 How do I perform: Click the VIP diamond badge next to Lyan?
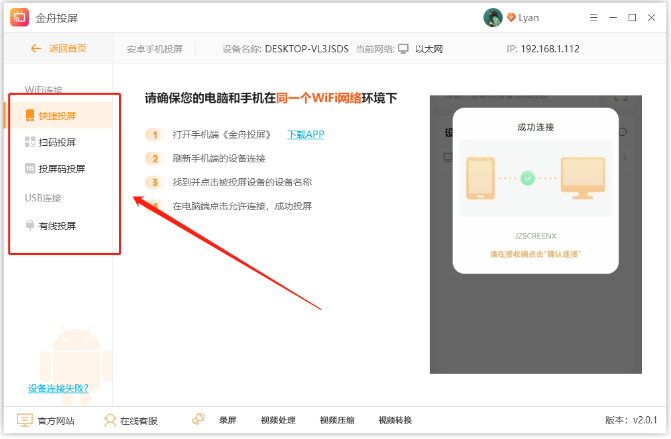click(511, 18)
